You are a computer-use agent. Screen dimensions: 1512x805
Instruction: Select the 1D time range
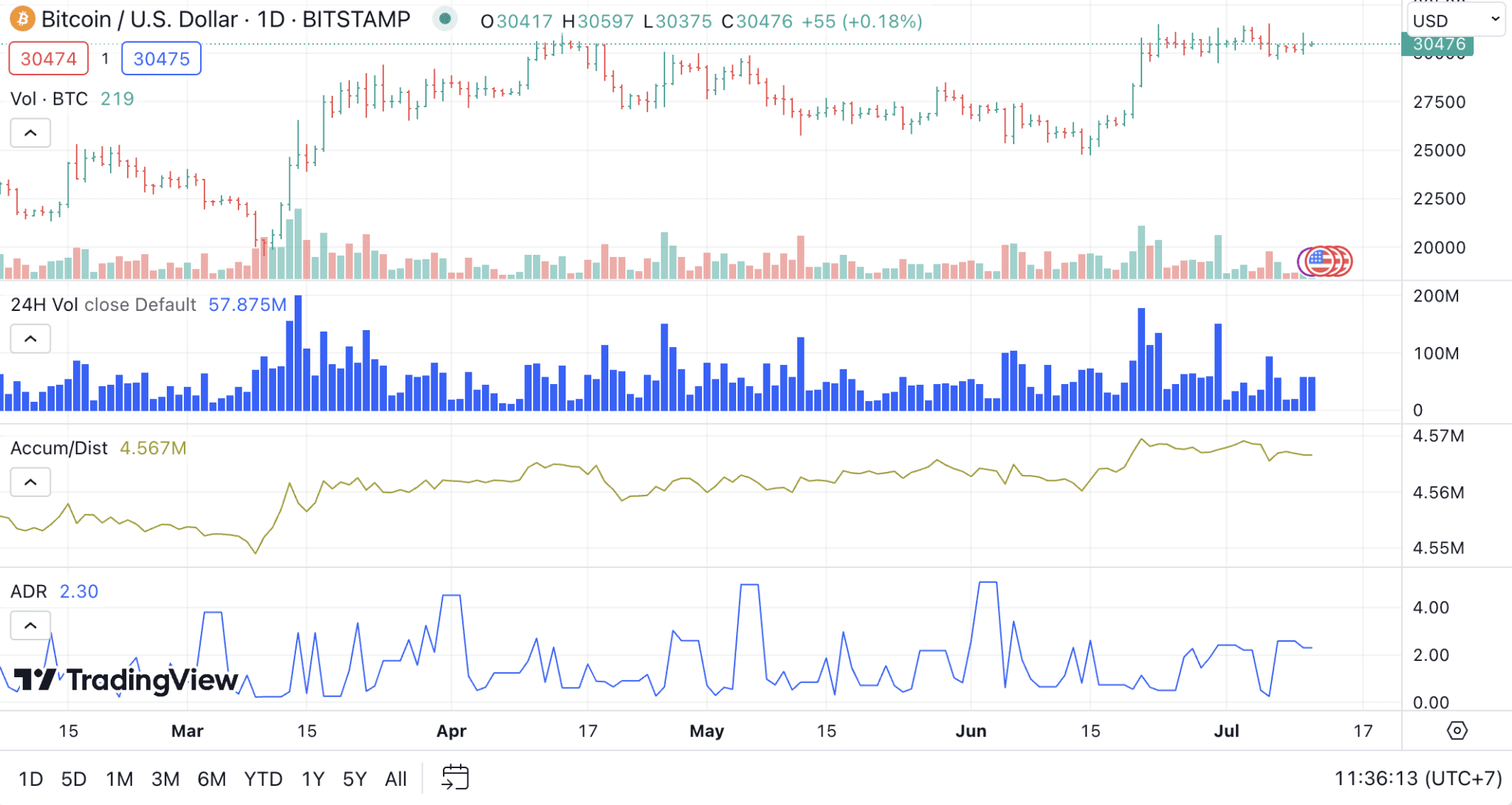30,778
